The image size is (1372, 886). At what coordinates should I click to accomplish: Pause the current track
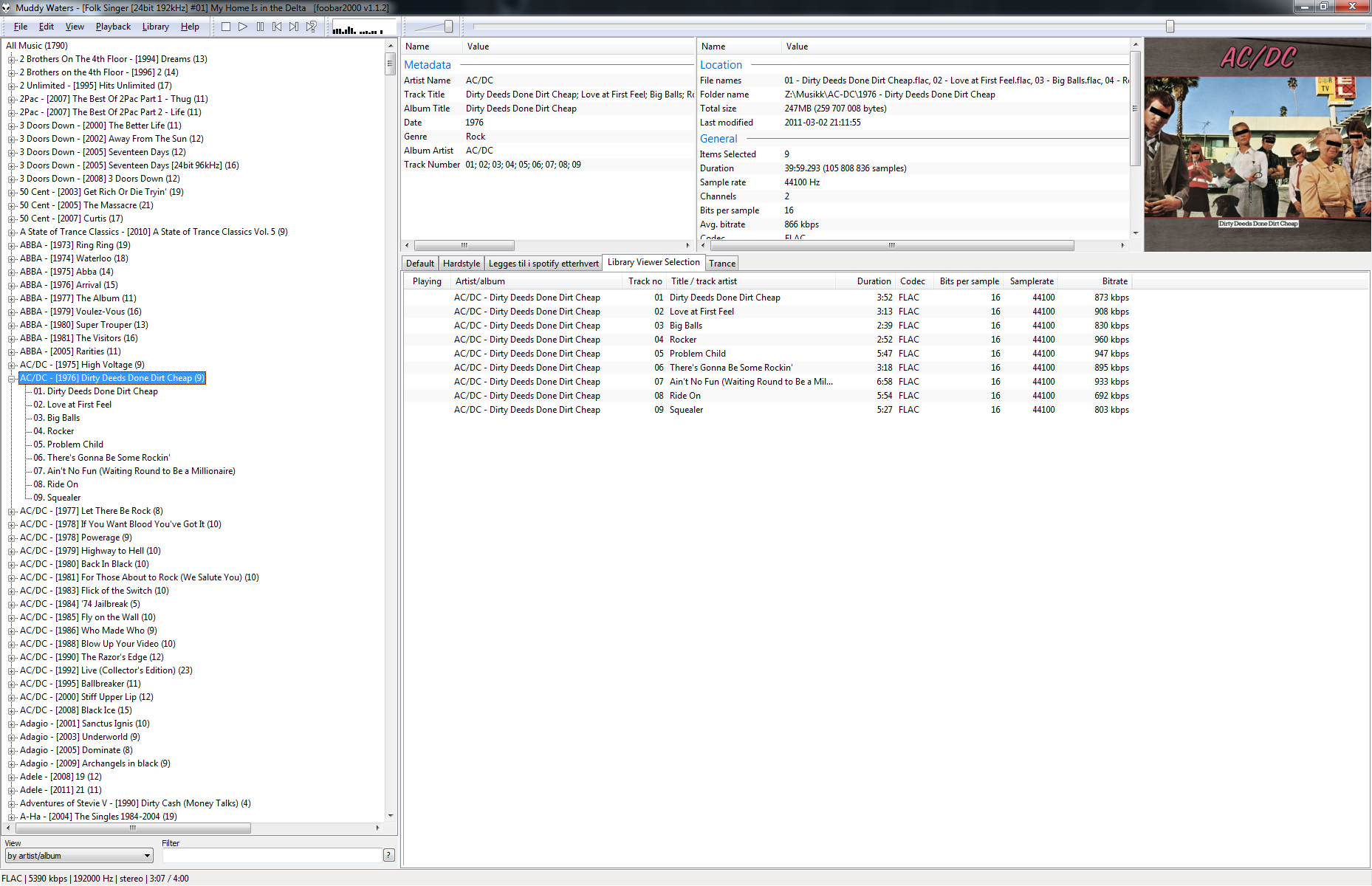coord(260,27)
